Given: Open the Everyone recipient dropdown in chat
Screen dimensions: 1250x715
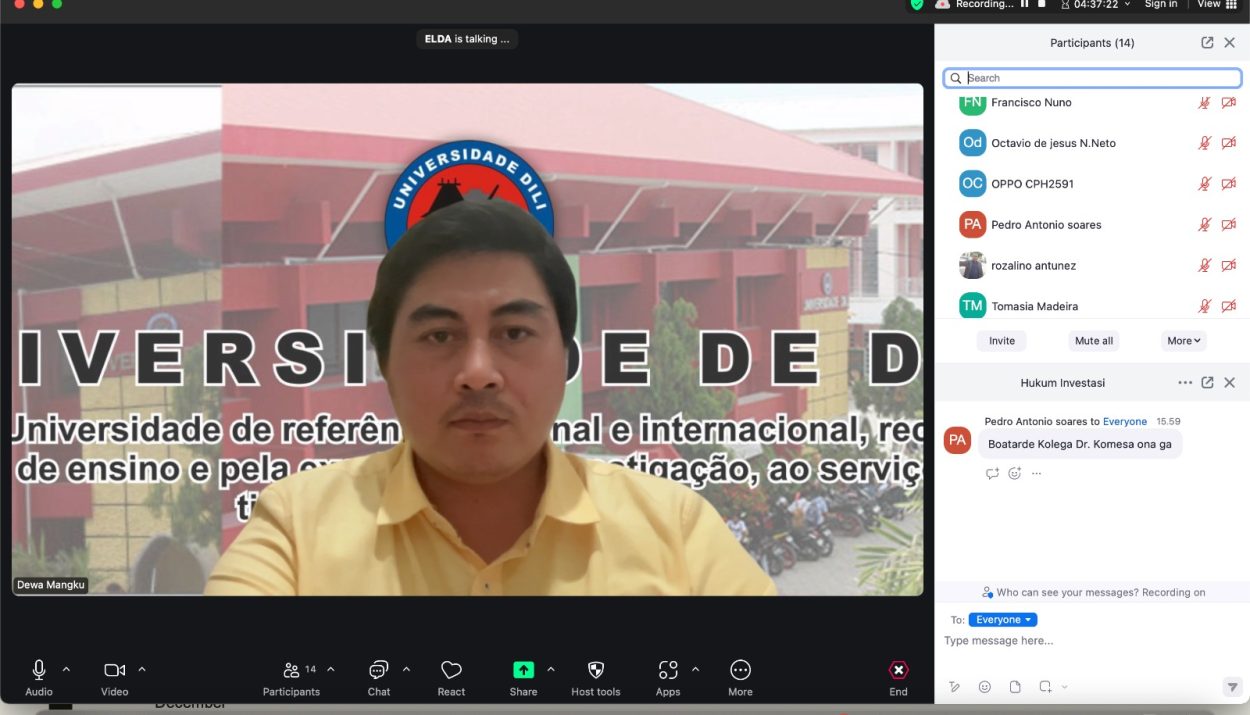Looking at the screenshot, I should 1003,619.
